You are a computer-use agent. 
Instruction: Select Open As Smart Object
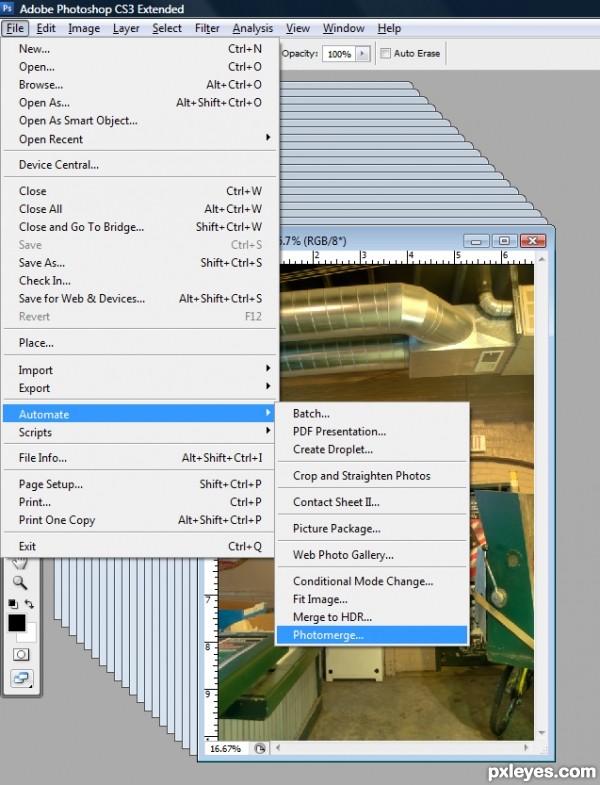(139, 120)
